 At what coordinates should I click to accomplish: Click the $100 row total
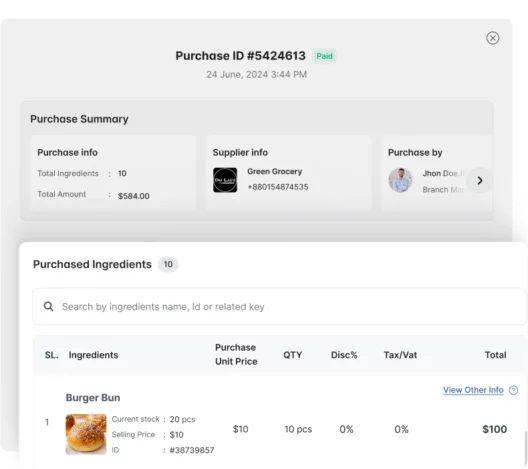[x=495, y=429]
